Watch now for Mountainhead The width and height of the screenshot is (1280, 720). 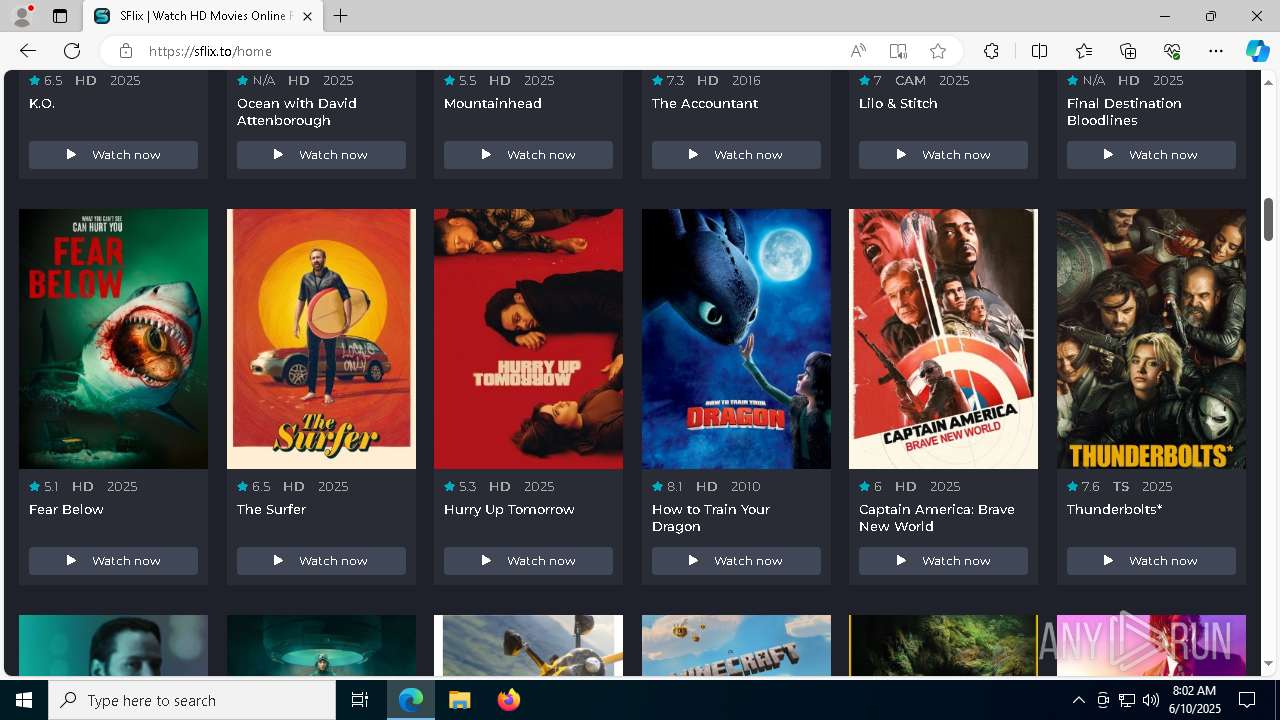528,154
